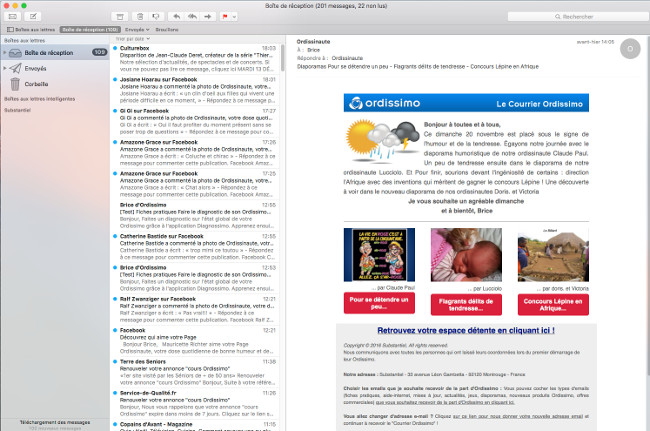Reply to the selected message
Viewport: 650px width, 431px height.
(x=177, y=17)
